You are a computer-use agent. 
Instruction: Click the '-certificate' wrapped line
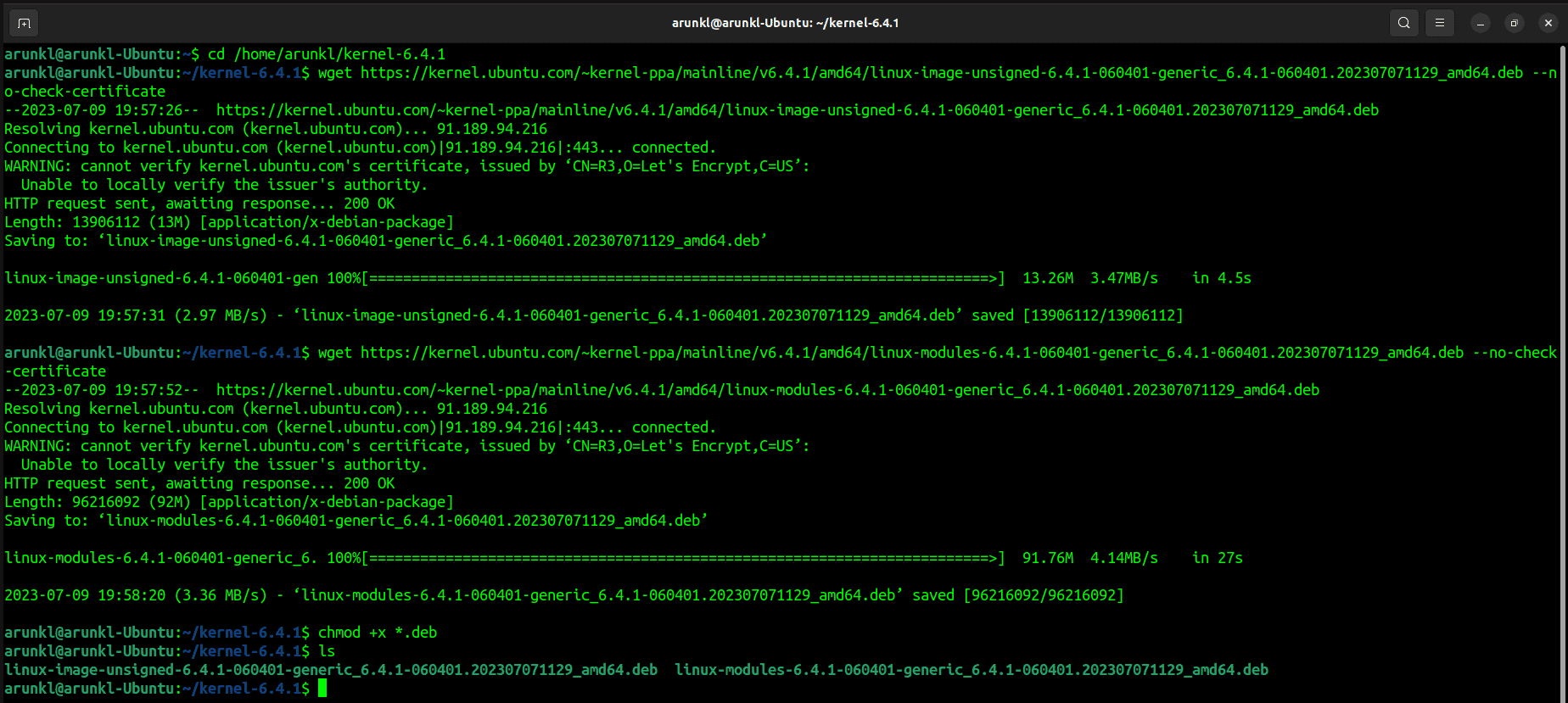click(55, 371)
